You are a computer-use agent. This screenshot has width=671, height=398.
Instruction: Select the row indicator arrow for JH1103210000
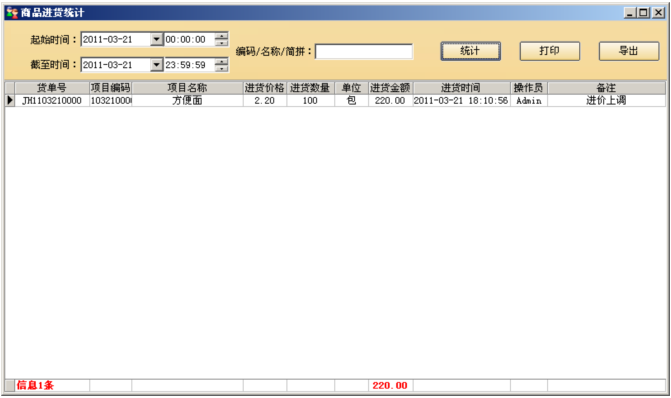tap(10, 101)
